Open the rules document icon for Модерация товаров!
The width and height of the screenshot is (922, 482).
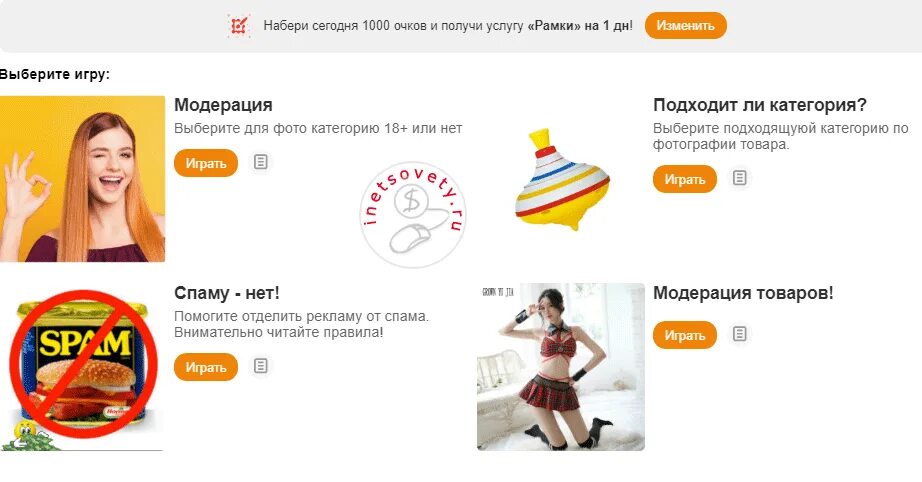pyautogui.click(x=740, y=334)
